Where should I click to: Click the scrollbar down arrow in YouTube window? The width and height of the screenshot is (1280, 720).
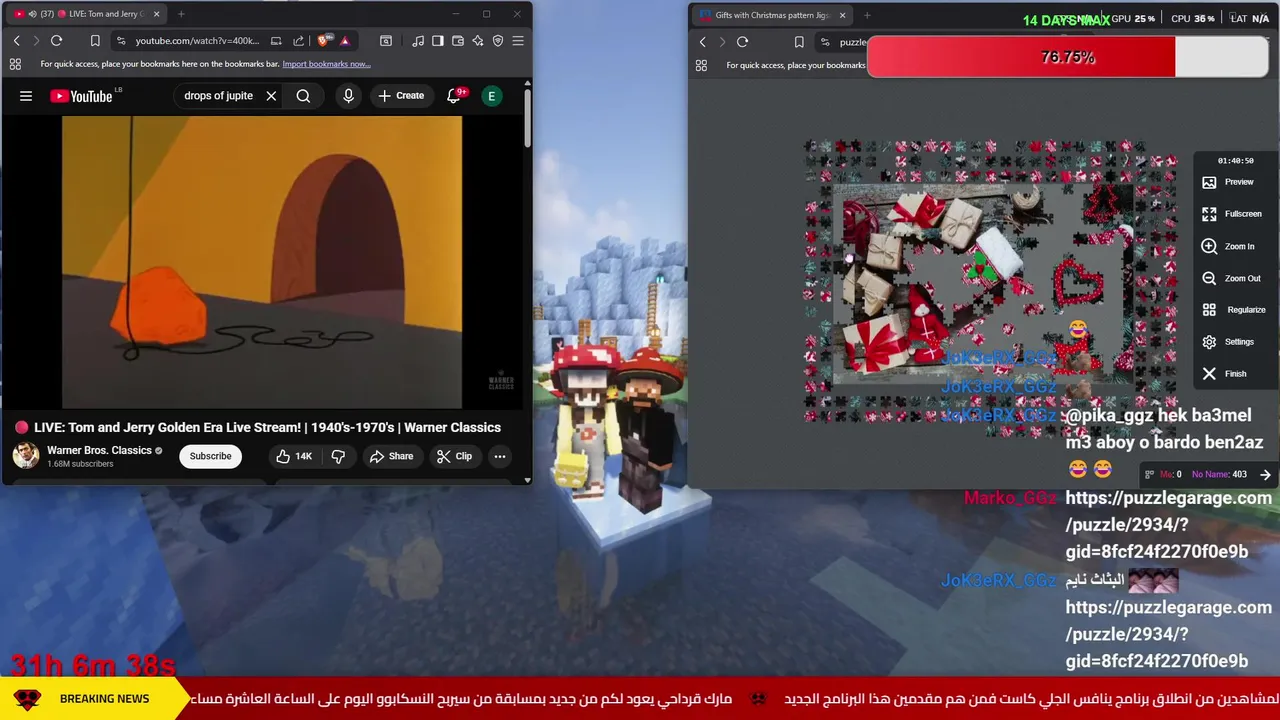(528, 480)
